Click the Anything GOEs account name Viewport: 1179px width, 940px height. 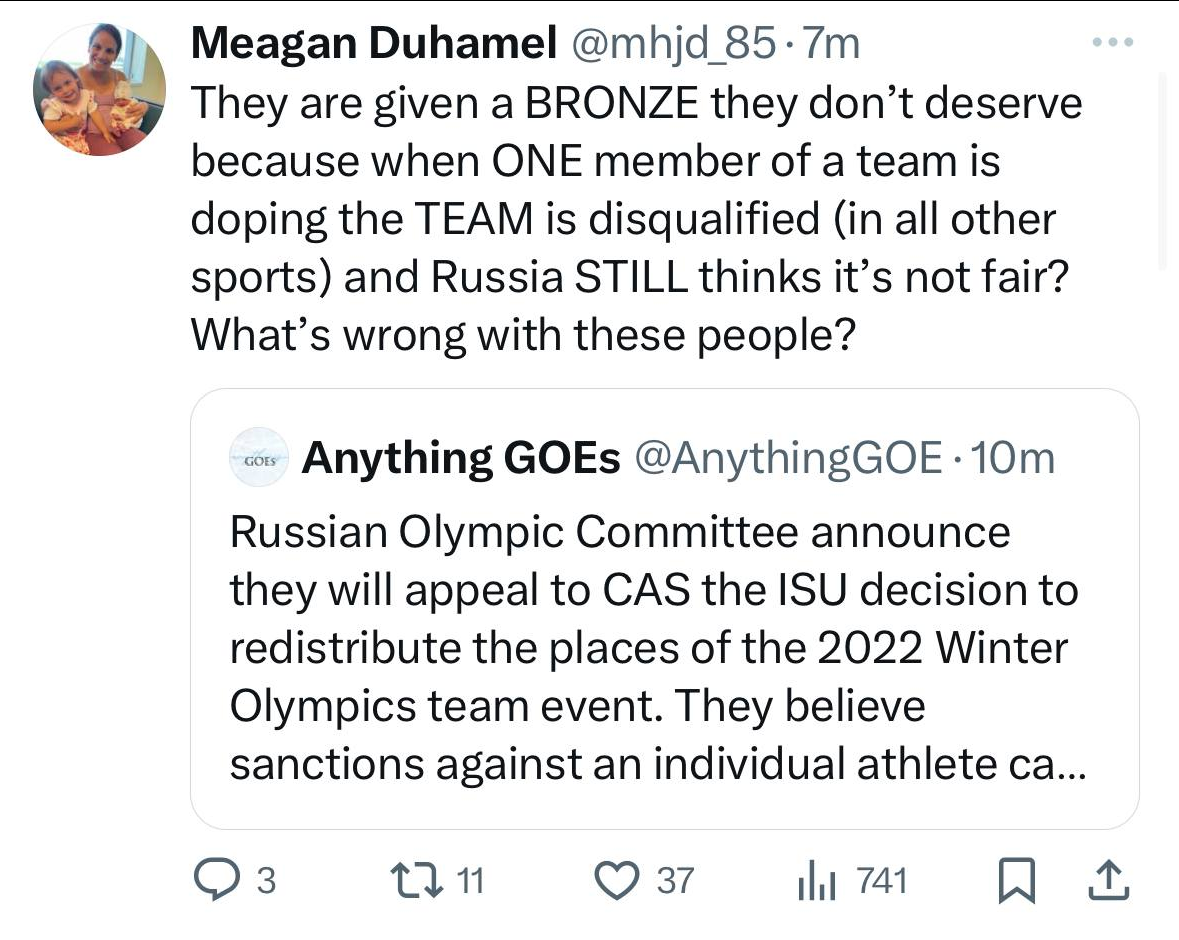(461, 458)
